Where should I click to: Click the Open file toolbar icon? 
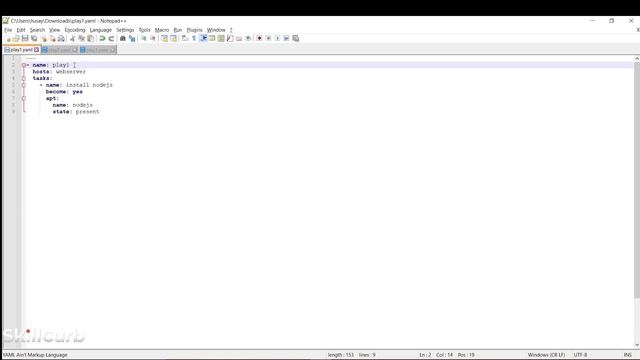[16, 38]
